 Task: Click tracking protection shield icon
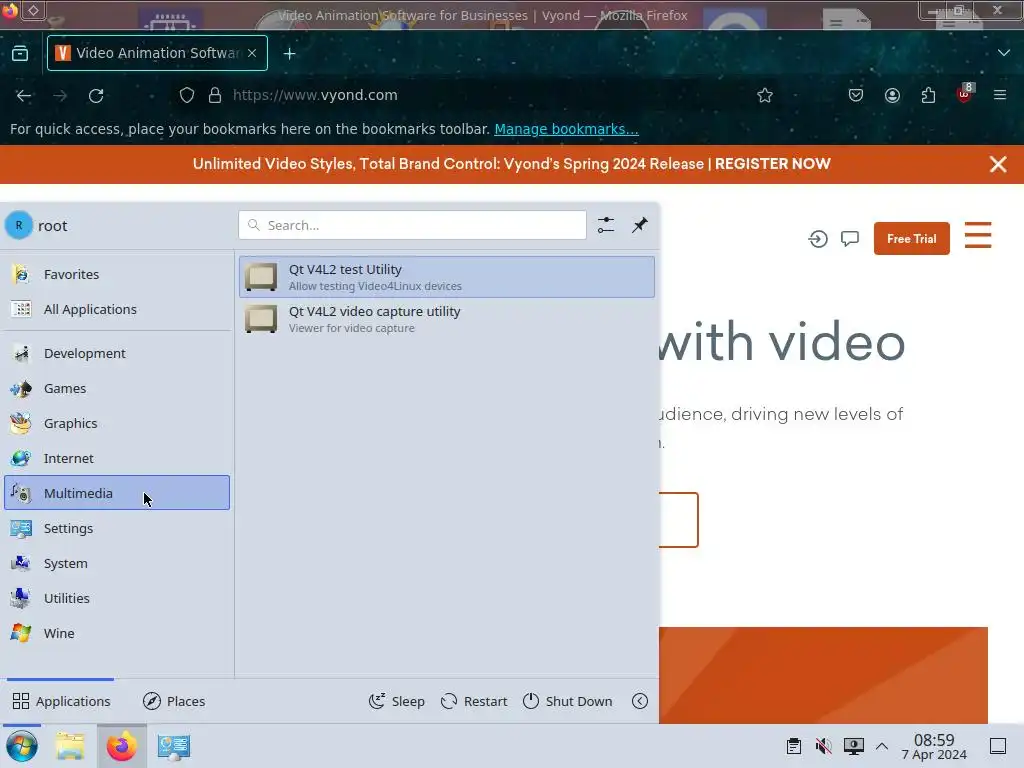[x=187, y=95]
